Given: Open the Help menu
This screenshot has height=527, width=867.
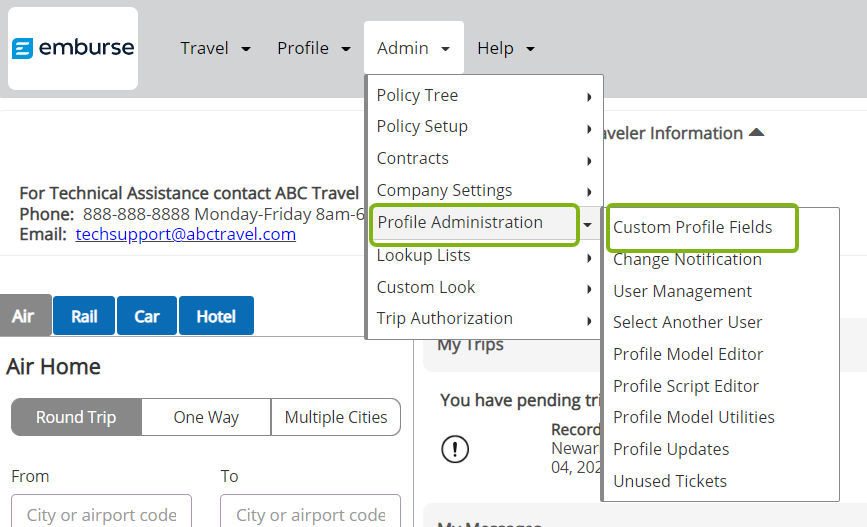Looking at the screenshot, I should (505, 48).
